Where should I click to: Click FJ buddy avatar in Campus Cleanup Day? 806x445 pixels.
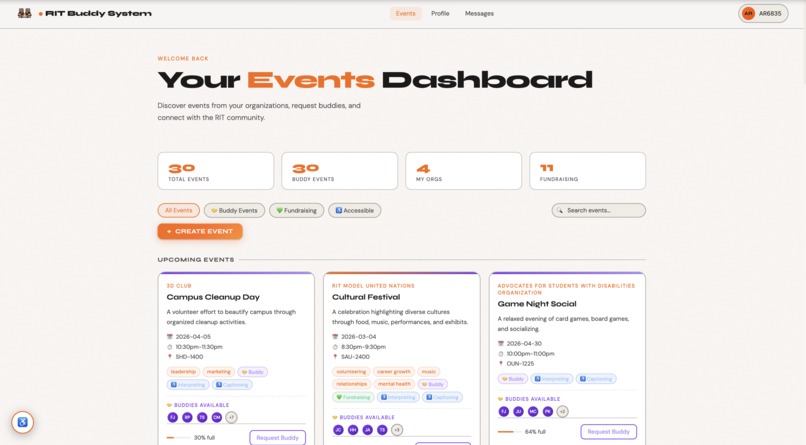tap(173, 417)
